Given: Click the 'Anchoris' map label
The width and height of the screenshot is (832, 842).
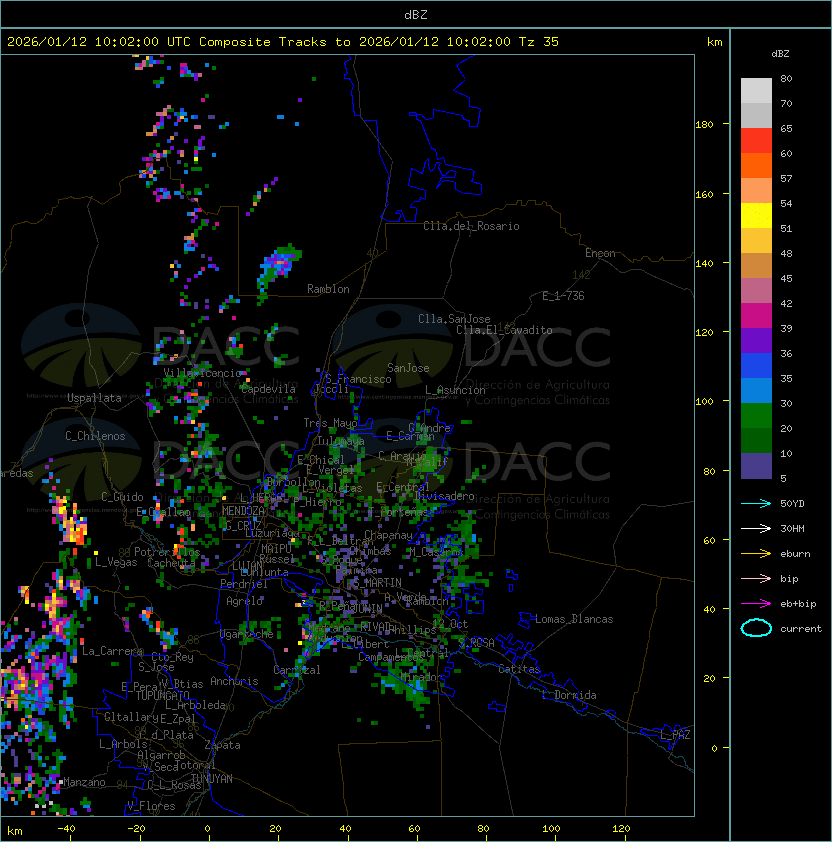Looking at the screenshot, I should click(234, 681).
